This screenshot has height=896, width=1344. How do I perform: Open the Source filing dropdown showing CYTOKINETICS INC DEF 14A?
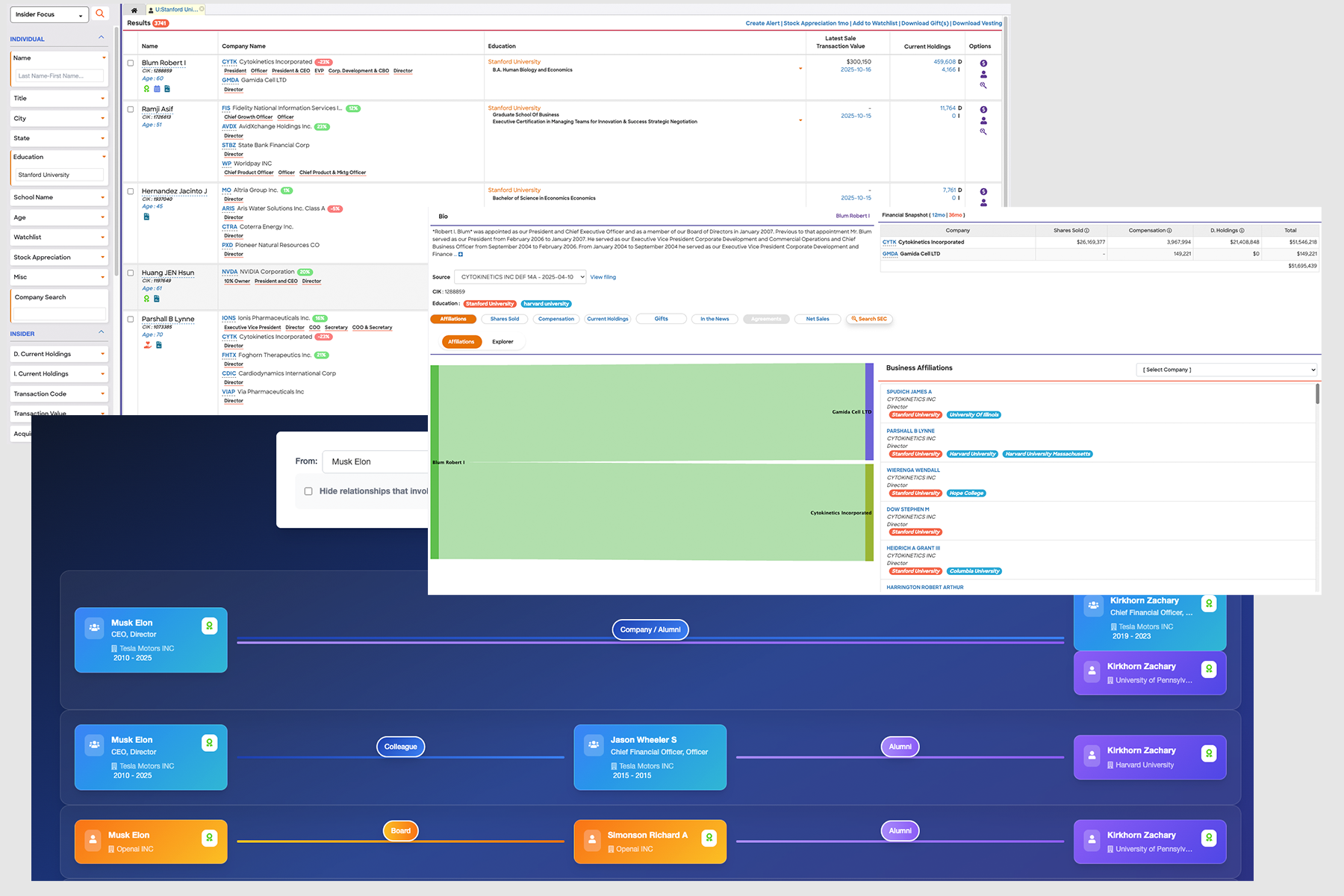520,276
